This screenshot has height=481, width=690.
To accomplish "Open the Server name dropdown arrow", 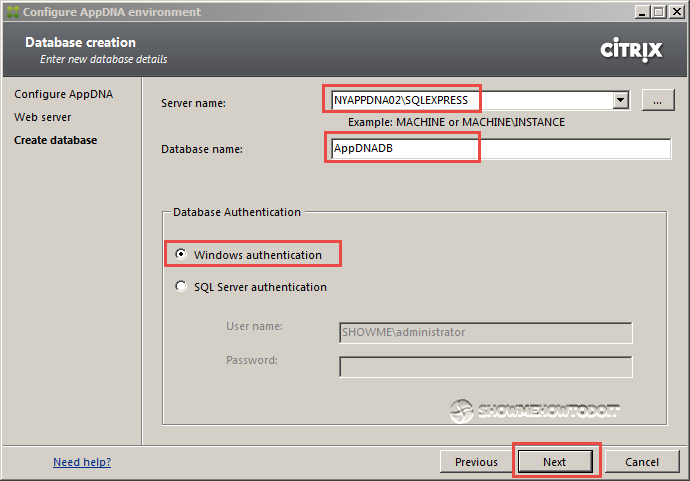I will [620, 100].
